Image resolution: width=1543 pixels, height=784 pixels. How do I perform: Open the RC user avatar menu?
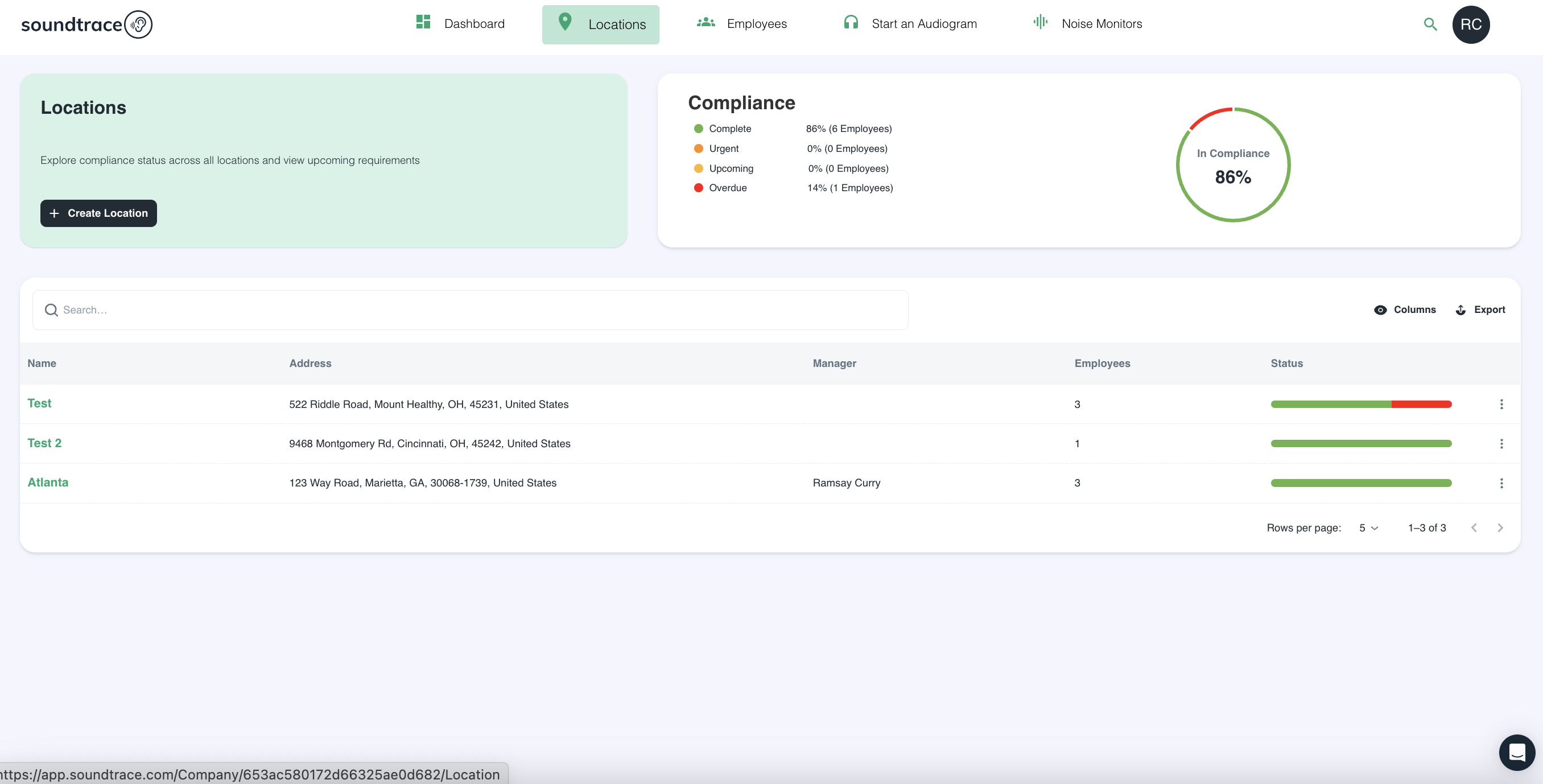tap(1471, 24)
